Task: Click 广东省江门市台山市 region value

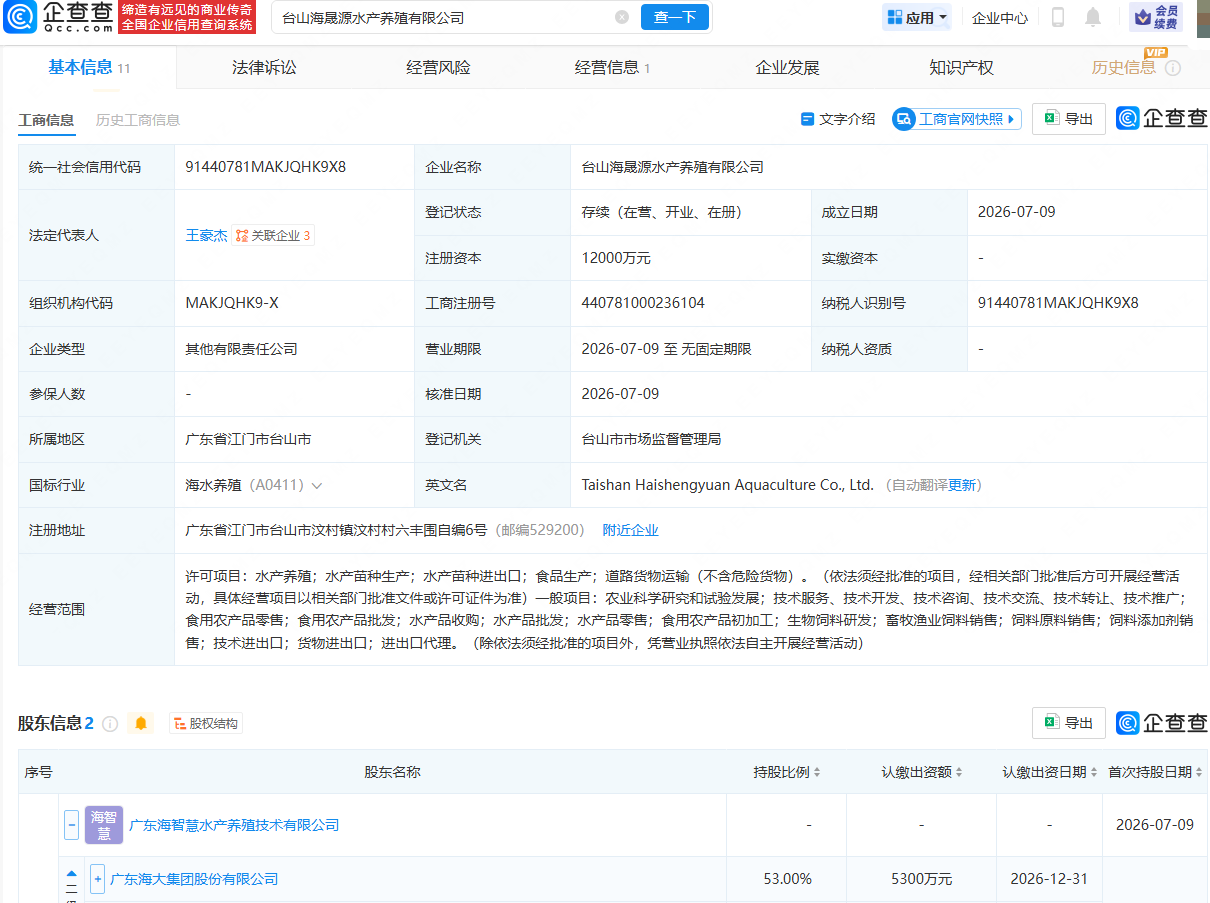Action: pos(248,439)
